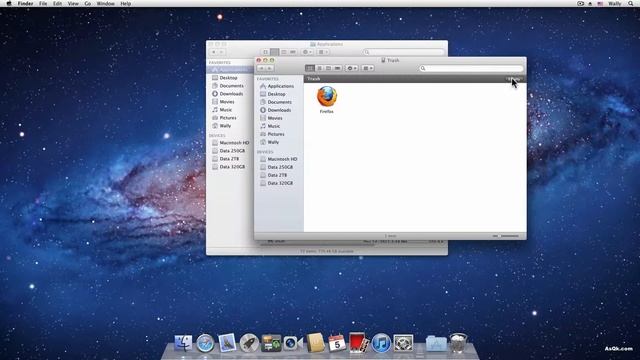
Task: Open Address Book in the Dock
Action: (x=315, y=343)
